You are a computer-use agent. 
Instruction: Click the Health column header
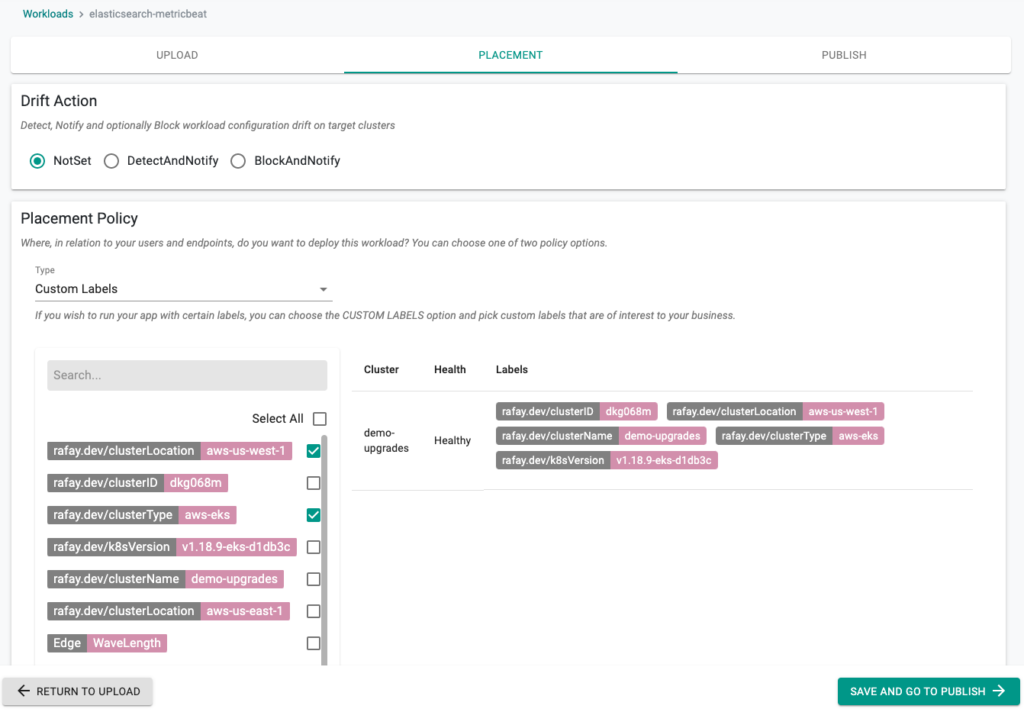pos(450,370)
